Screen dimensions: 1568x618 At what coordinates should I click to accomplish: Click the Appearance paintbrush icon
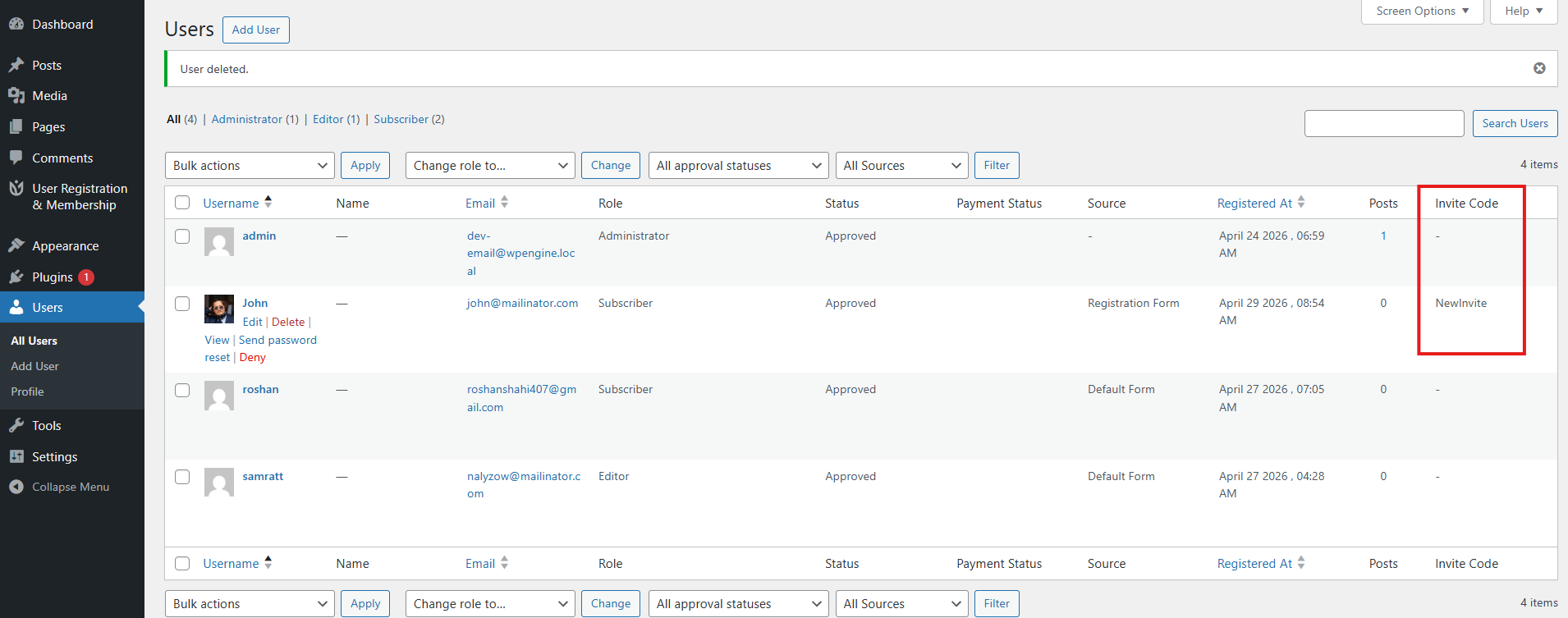(16, 245)
